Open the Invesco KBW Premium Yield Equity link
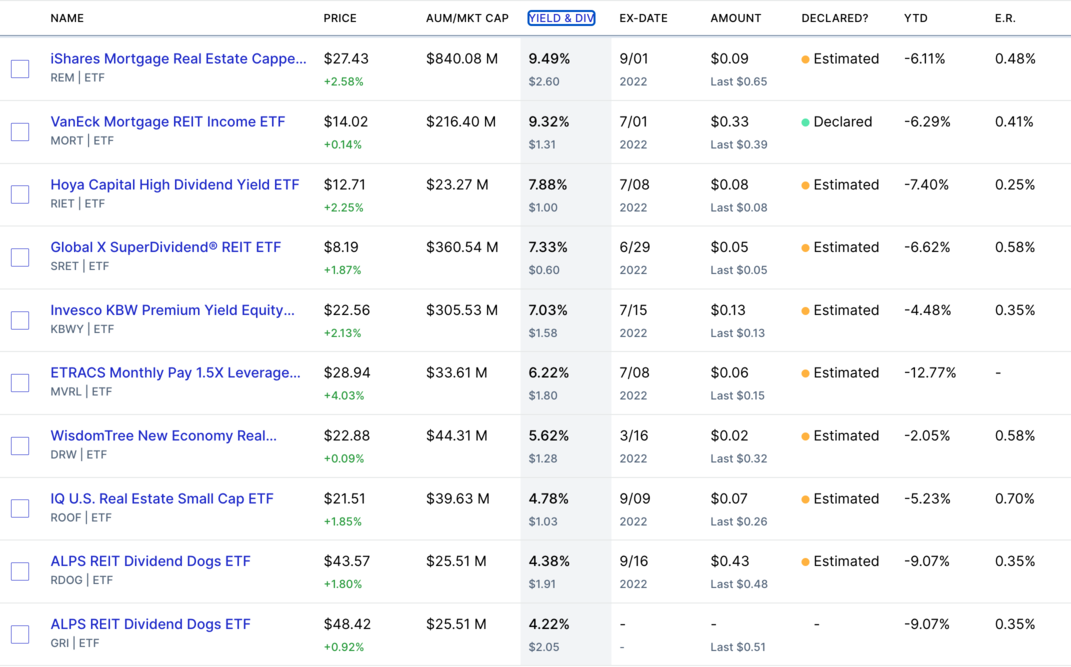This screenshot has height=667, width=1071. 171,310
